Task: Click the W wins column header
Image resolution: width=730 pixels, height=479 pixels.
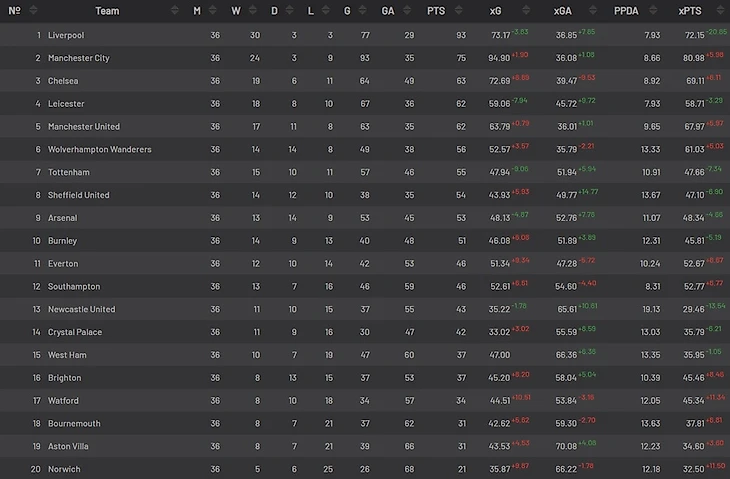Action: point(236,11)
